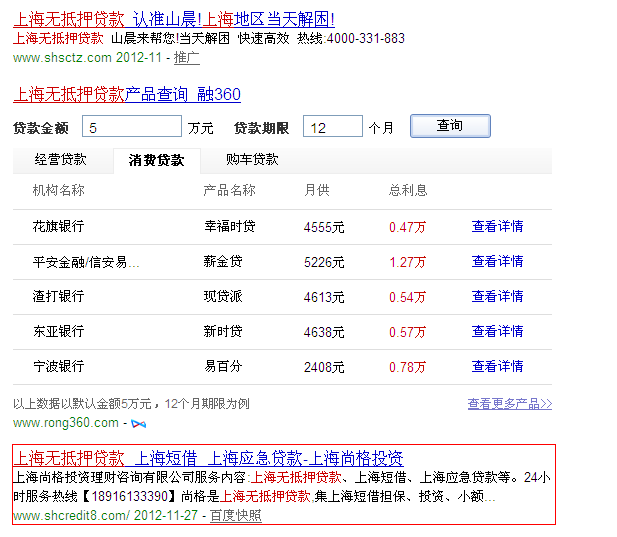View details for 花旗银行 幸福时贷
The height and width of the screenshot is (537, 617).
[x=497, y=227]
